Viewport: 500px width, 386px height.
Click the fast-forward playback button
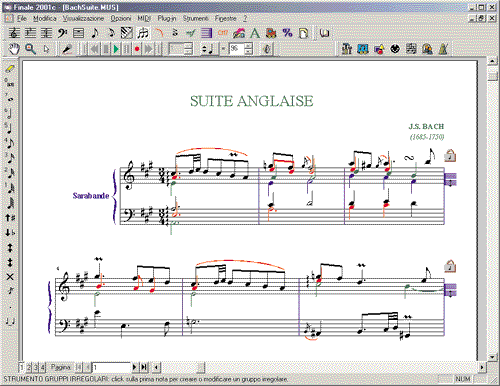[149, 49]
